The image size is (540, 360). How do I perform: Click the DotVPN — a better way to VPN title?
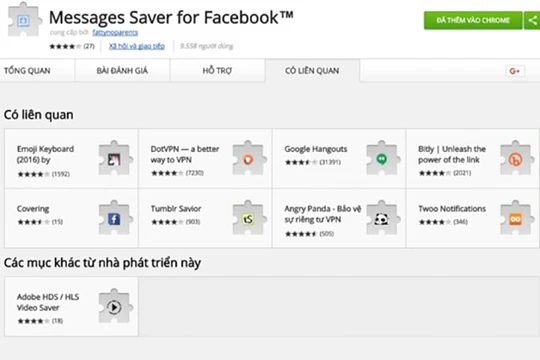(x=185, y=154)
